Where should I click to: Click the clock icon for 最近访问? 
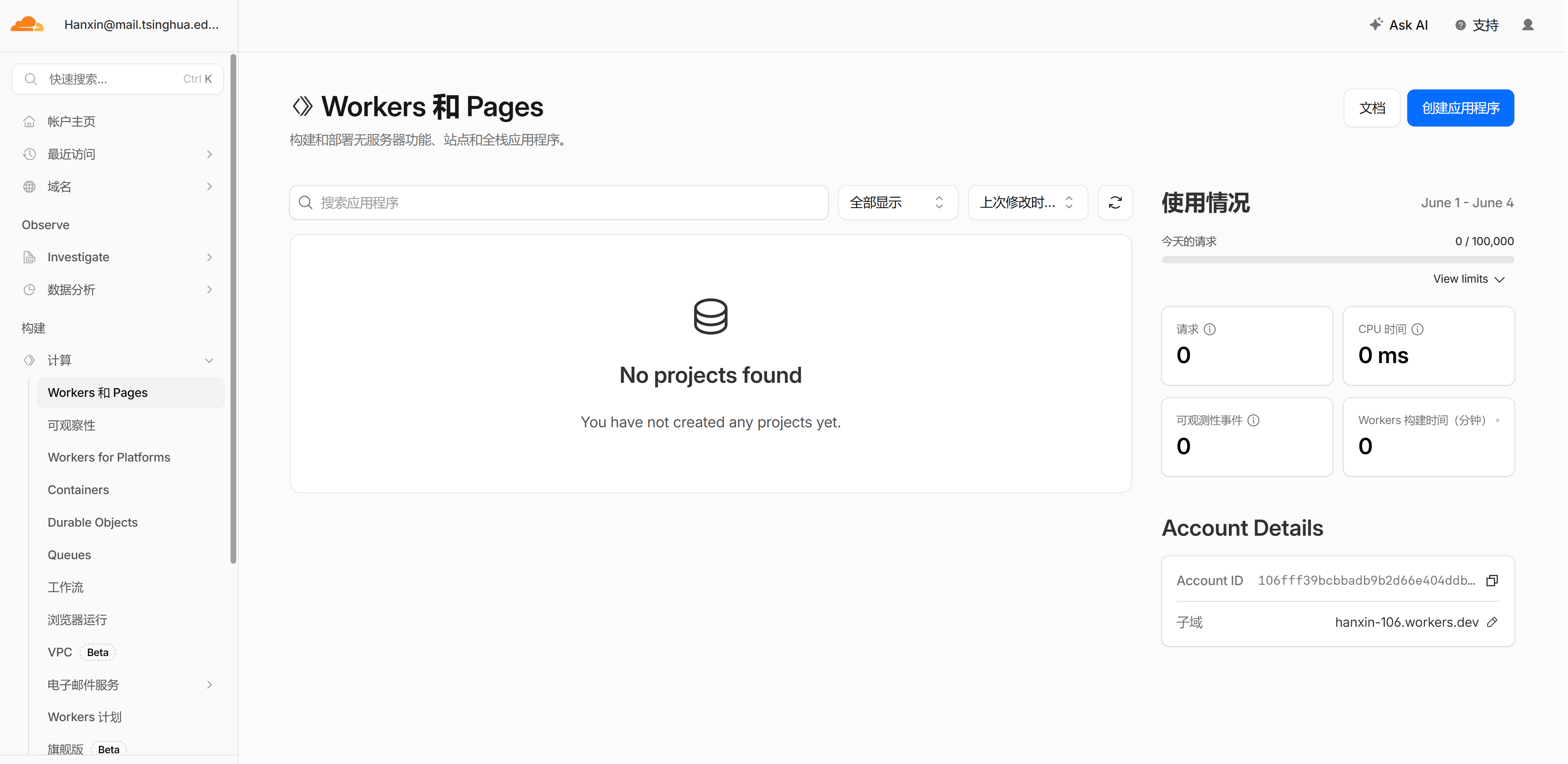(29, 154)
